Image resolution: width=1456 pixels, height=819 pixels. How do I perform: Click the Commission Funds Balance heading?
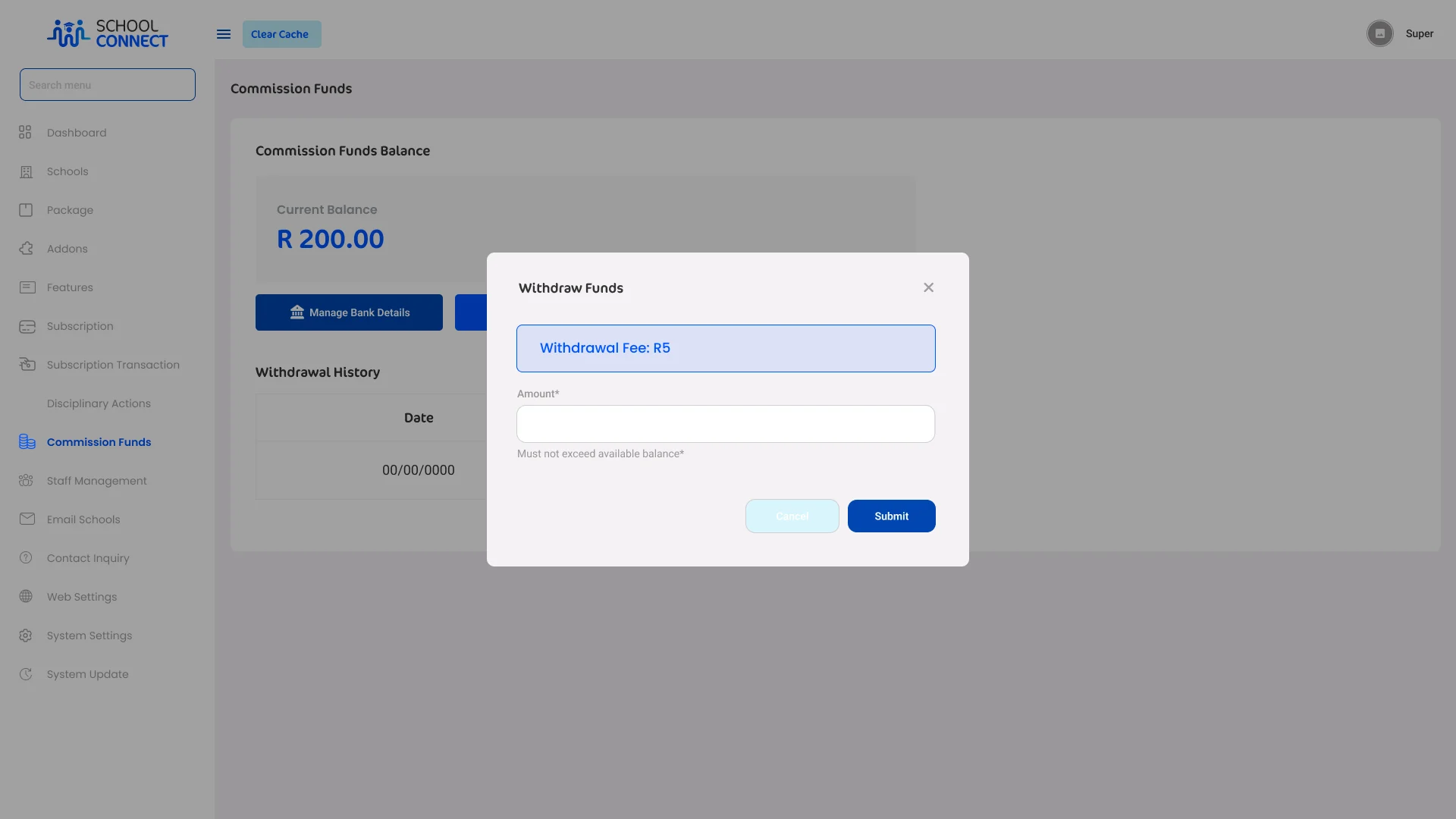343,151
